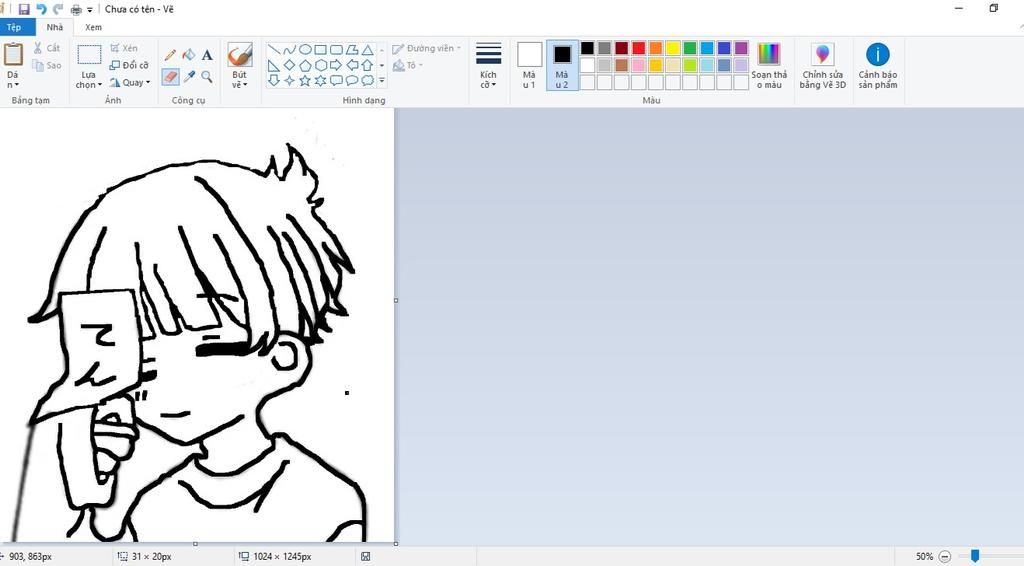Select the Curve shape

[289, 50]
